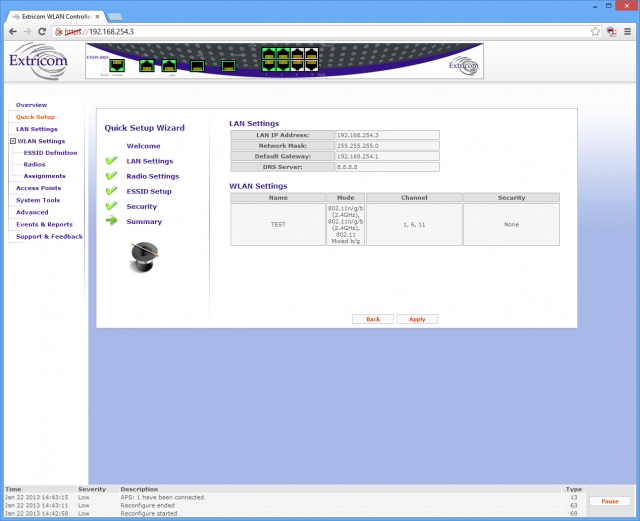Click green checkmark beside Radio Settings step
Viewport: 640px width, 521px height.
[111, 176]
